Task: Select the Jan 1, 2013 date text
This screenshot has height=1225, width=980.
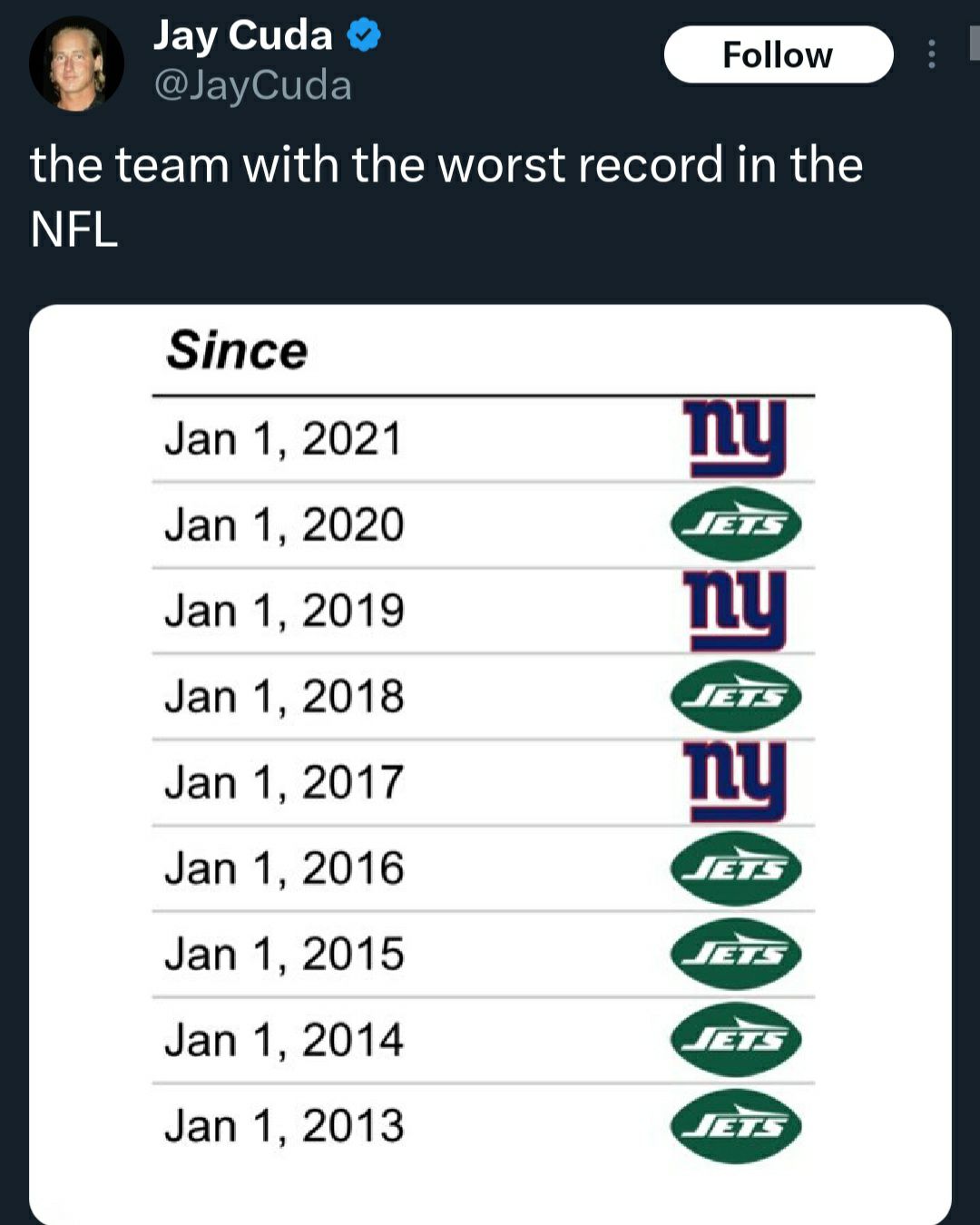Action: click(284, 1126)
